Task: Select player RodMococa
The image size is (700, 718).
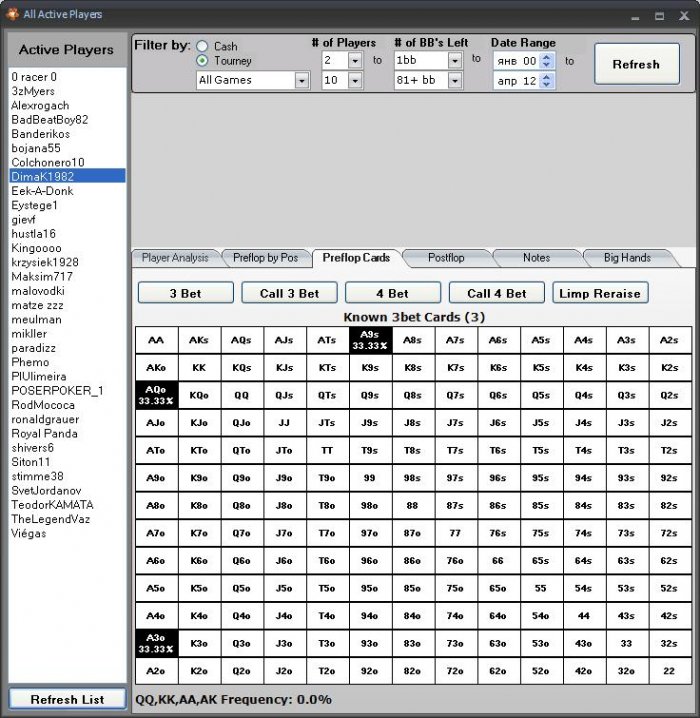Action: (x=67, y=405)
